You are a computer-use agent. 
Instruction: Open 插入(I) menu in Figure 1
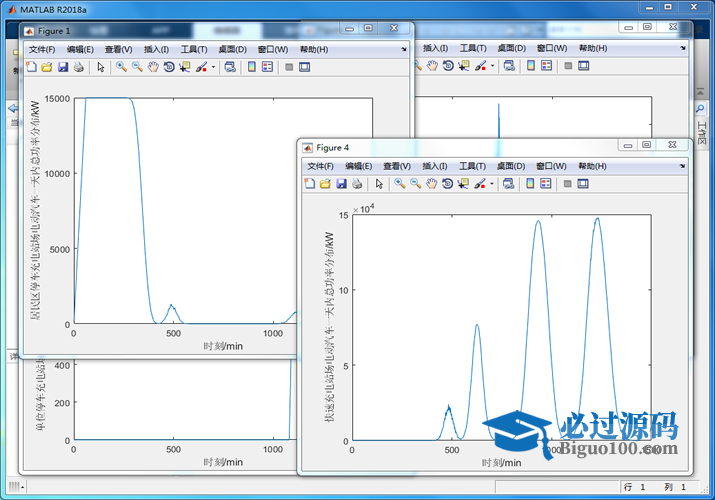[x=156, y=49]
